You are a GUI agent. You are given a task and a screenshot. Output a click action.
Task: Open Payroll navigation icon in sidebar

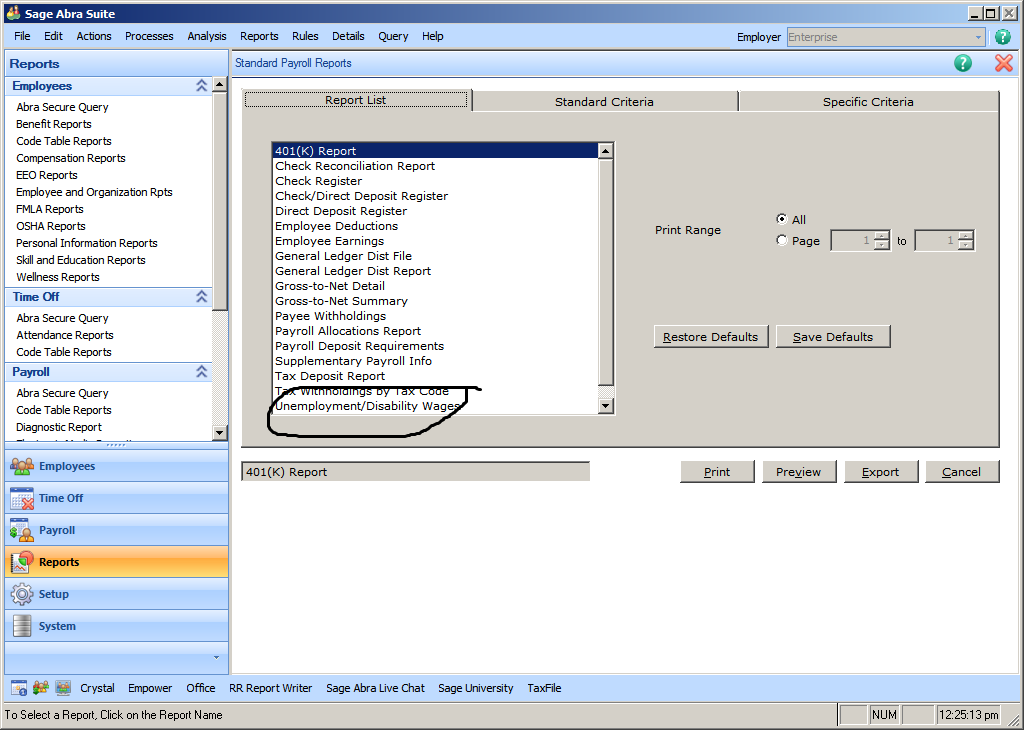click(22, 530)
